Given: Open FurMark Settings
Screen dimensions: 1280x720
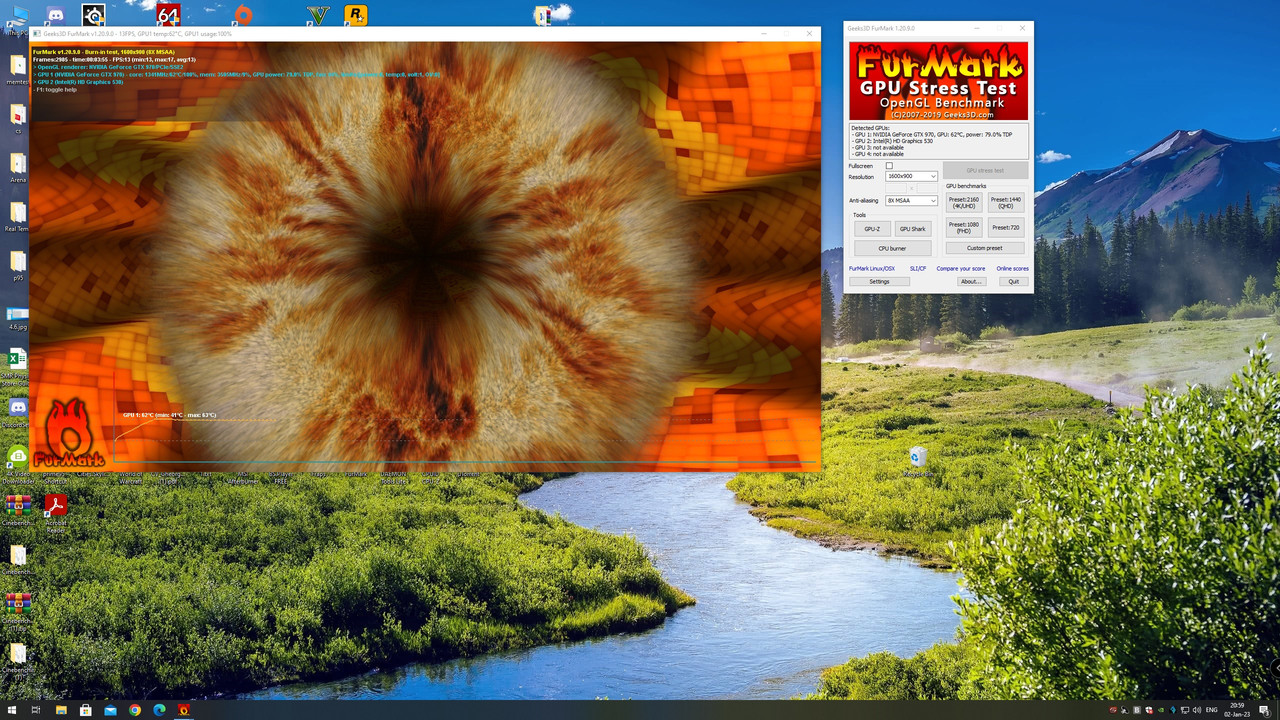Looking at the screenshot, I should (879, 282).
